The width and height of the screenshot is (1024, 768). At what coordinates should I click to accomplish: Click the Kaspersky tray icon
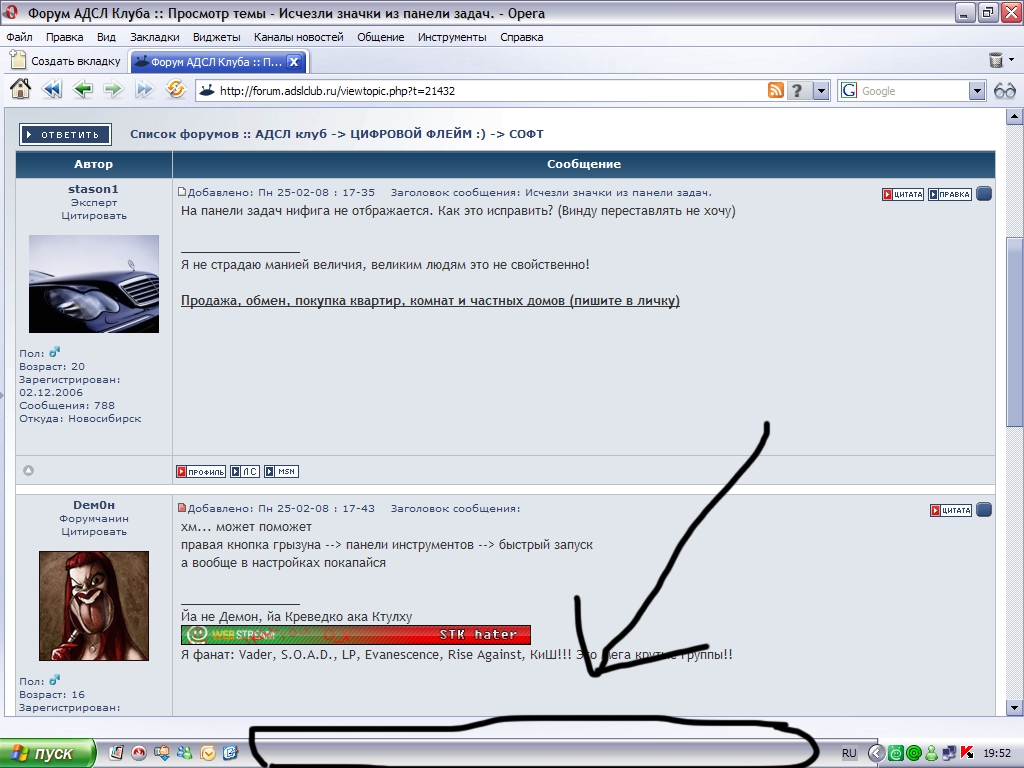coord(966,753)
